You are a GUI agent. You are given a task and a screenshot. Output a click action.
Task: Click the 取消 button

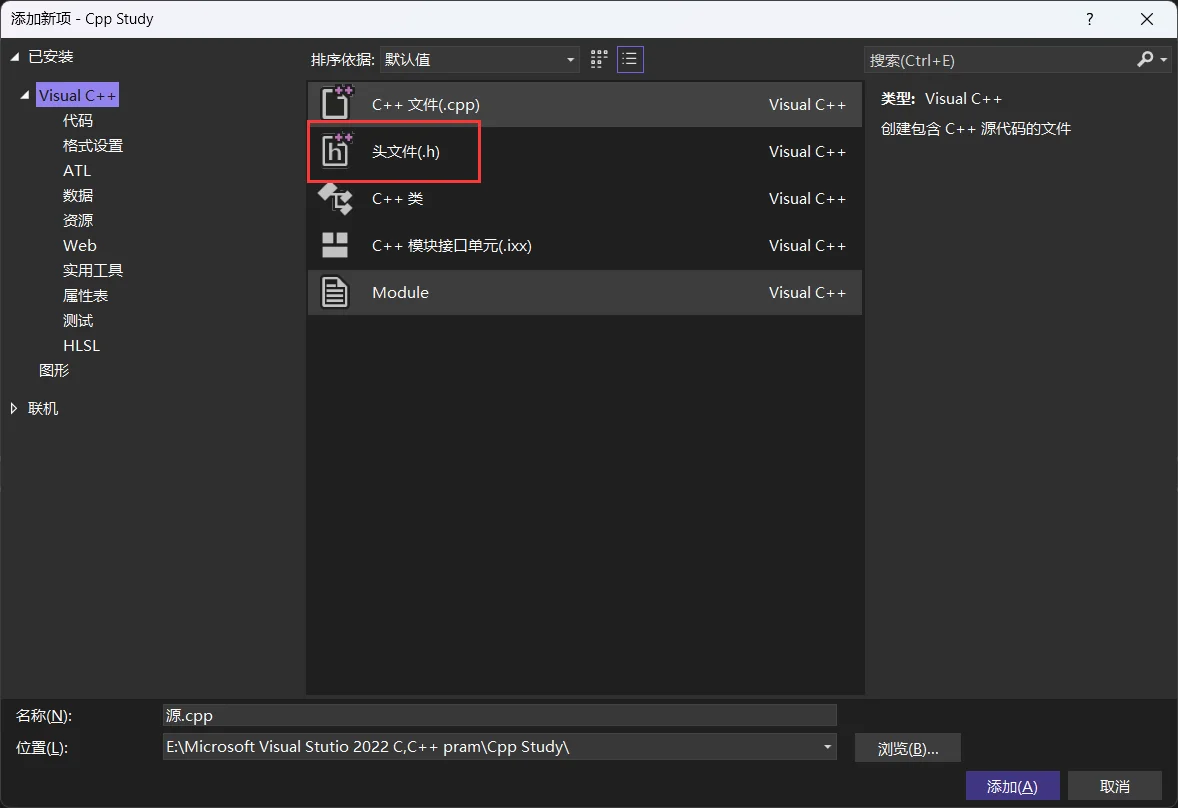pos(1114,785)
